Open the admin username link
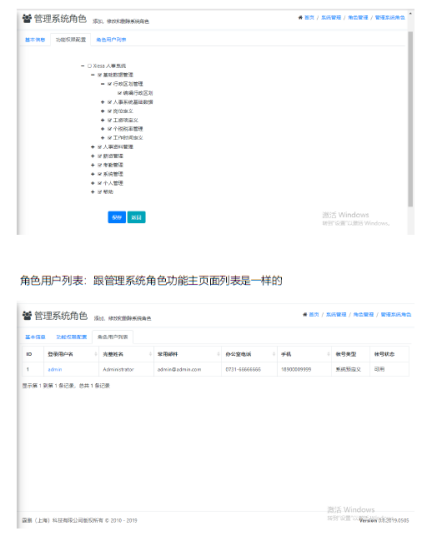 pyautogui.click(x=55, y=370)
